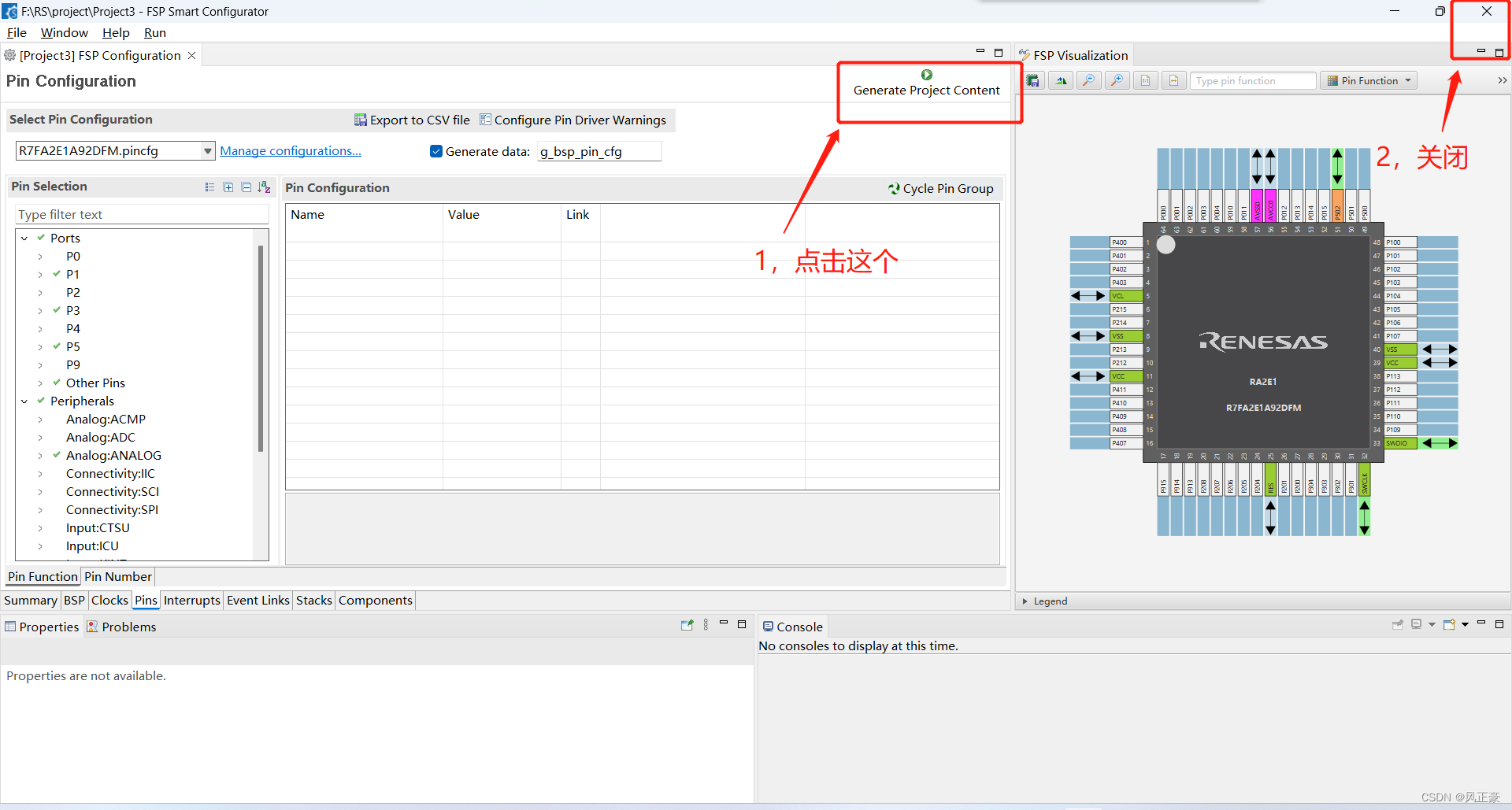Select Analog:ANALOG in the tree
Image resolution: width=1512 pixels, height=810 pixels.
pos(113,456)
